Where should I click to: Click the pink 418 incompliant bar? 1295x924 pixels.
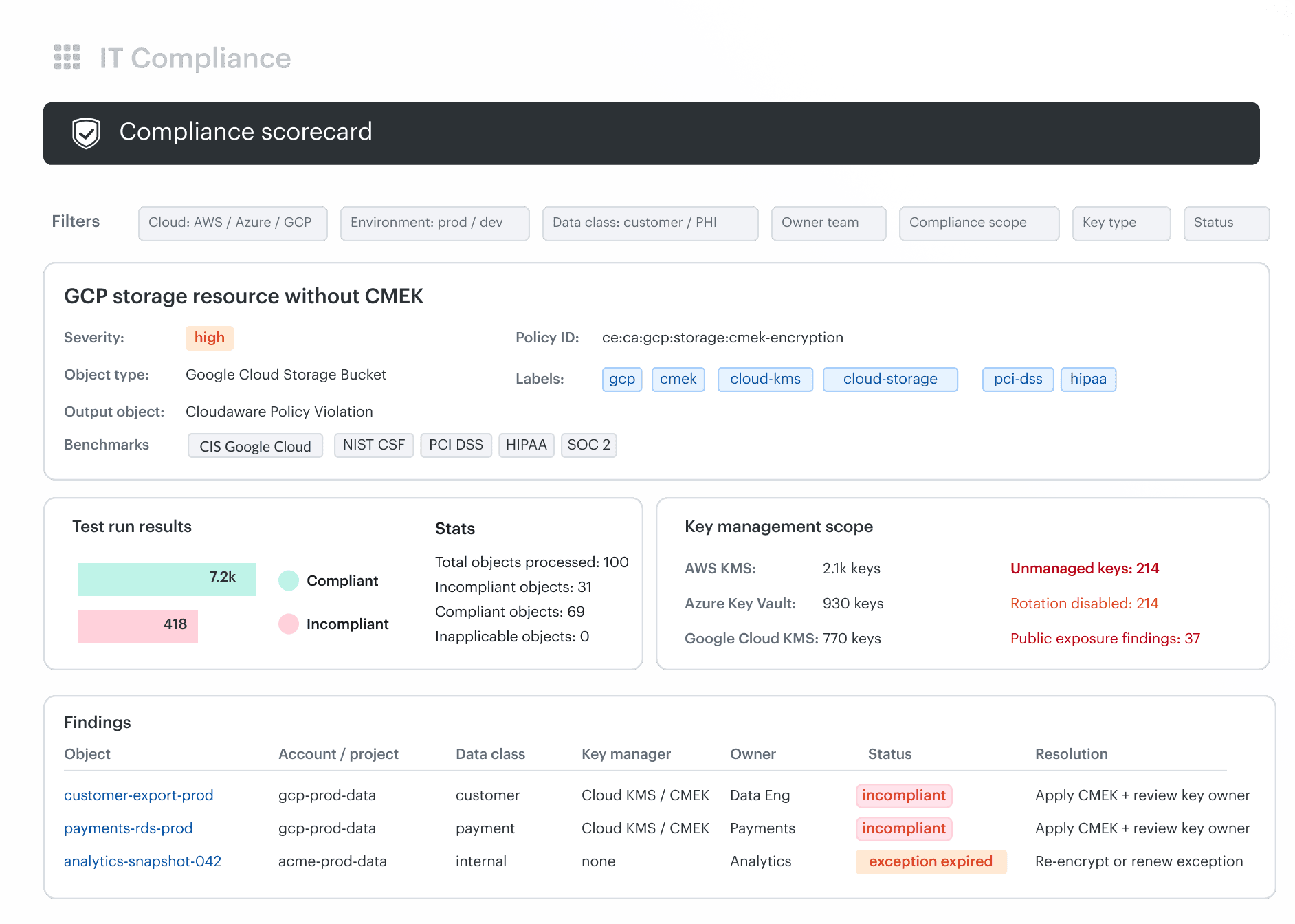[138, 626]
